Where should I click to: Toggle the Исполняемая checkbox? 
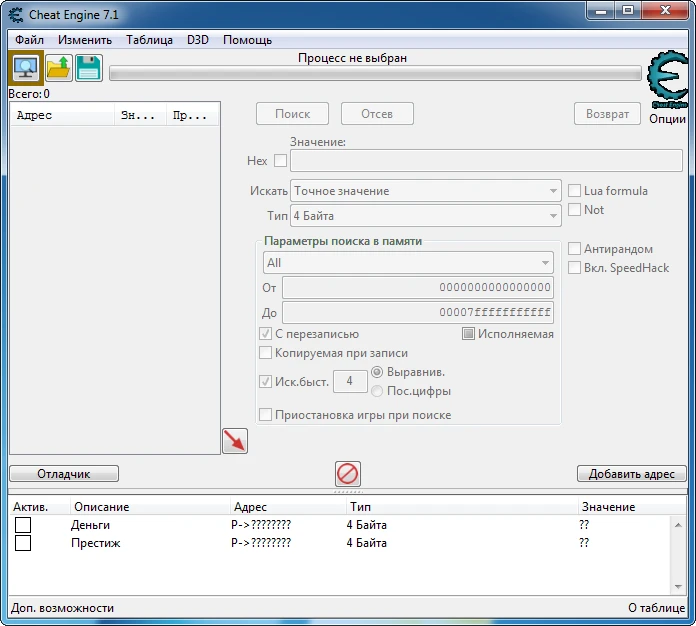pos(468,333)
